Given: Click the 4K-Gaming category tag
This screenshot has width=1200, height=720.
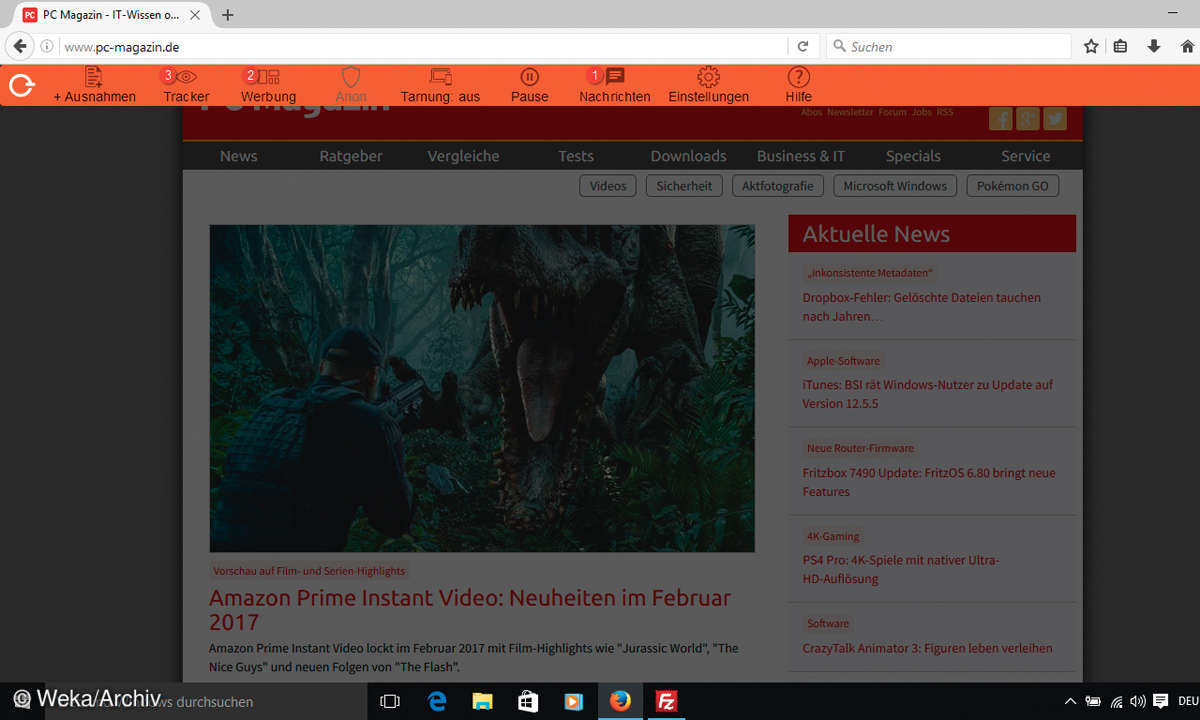Looking at the screenshot, I should (833, 536).
